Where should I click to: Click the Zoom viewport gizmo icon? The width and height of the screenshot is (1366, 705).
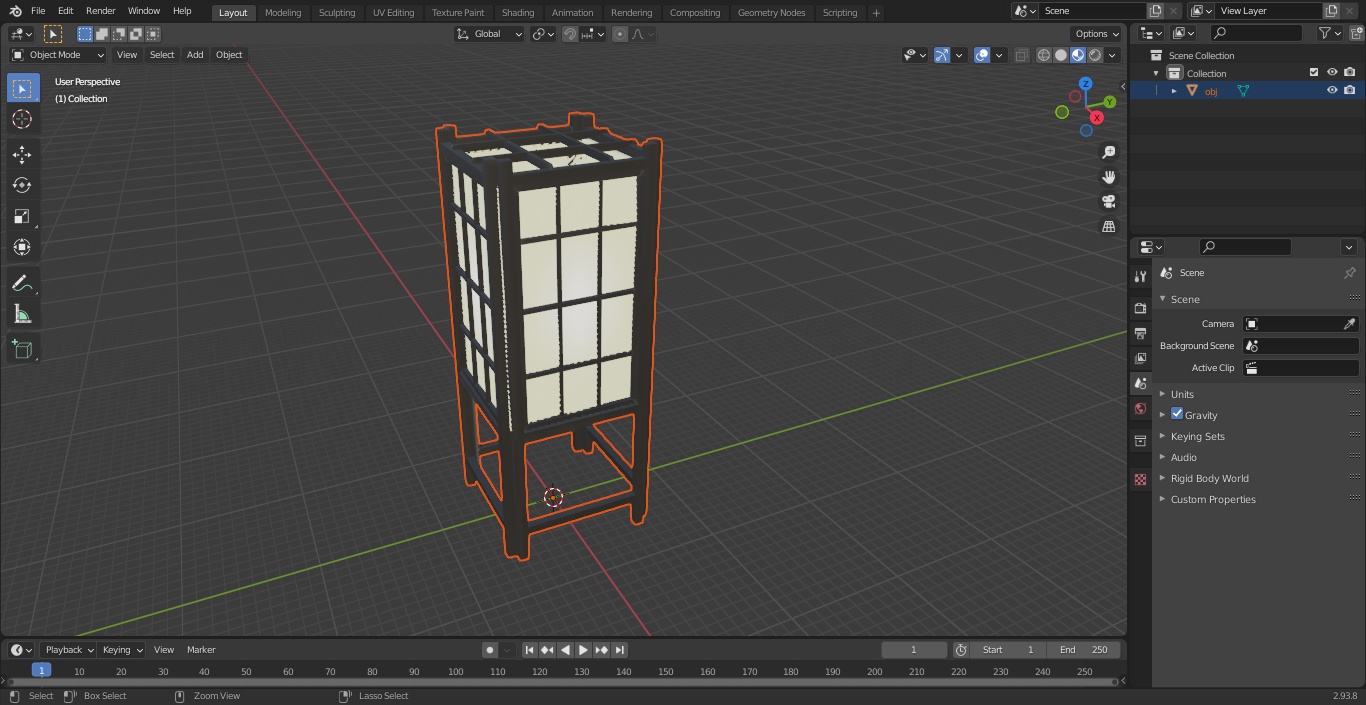pos(1108,152)
